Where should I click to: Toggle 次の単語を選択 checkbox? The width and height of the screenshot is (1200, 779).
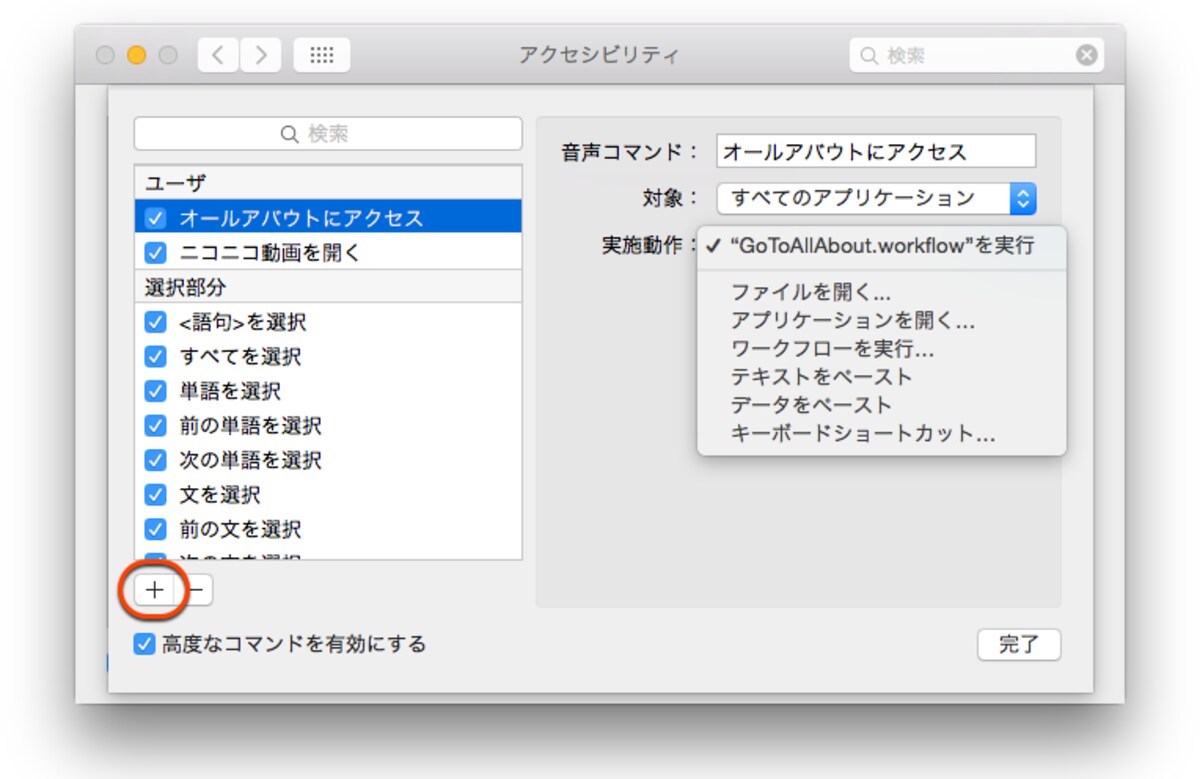(155, 460)
